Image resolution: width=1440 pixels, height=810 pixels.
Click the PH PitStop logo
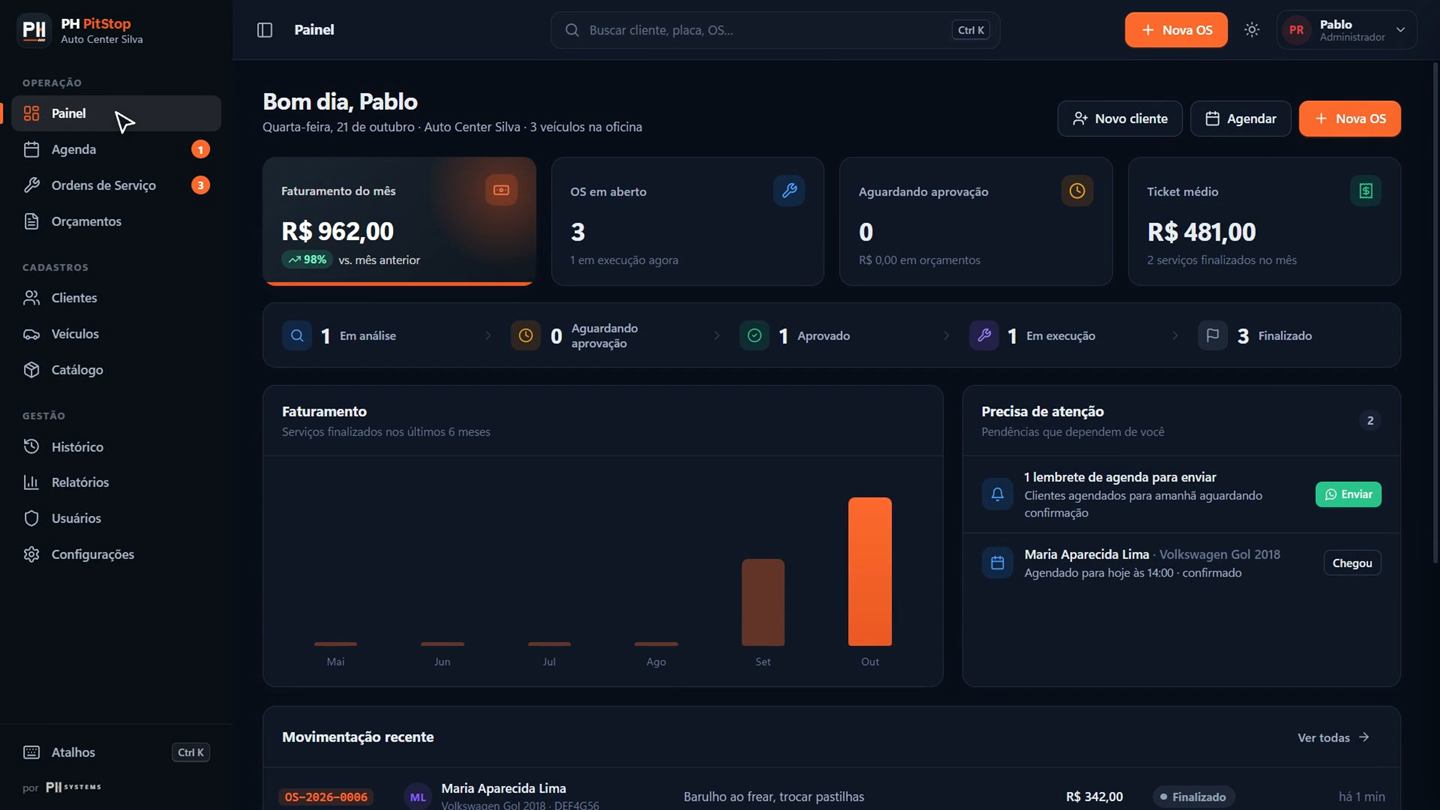click(34, 30)
